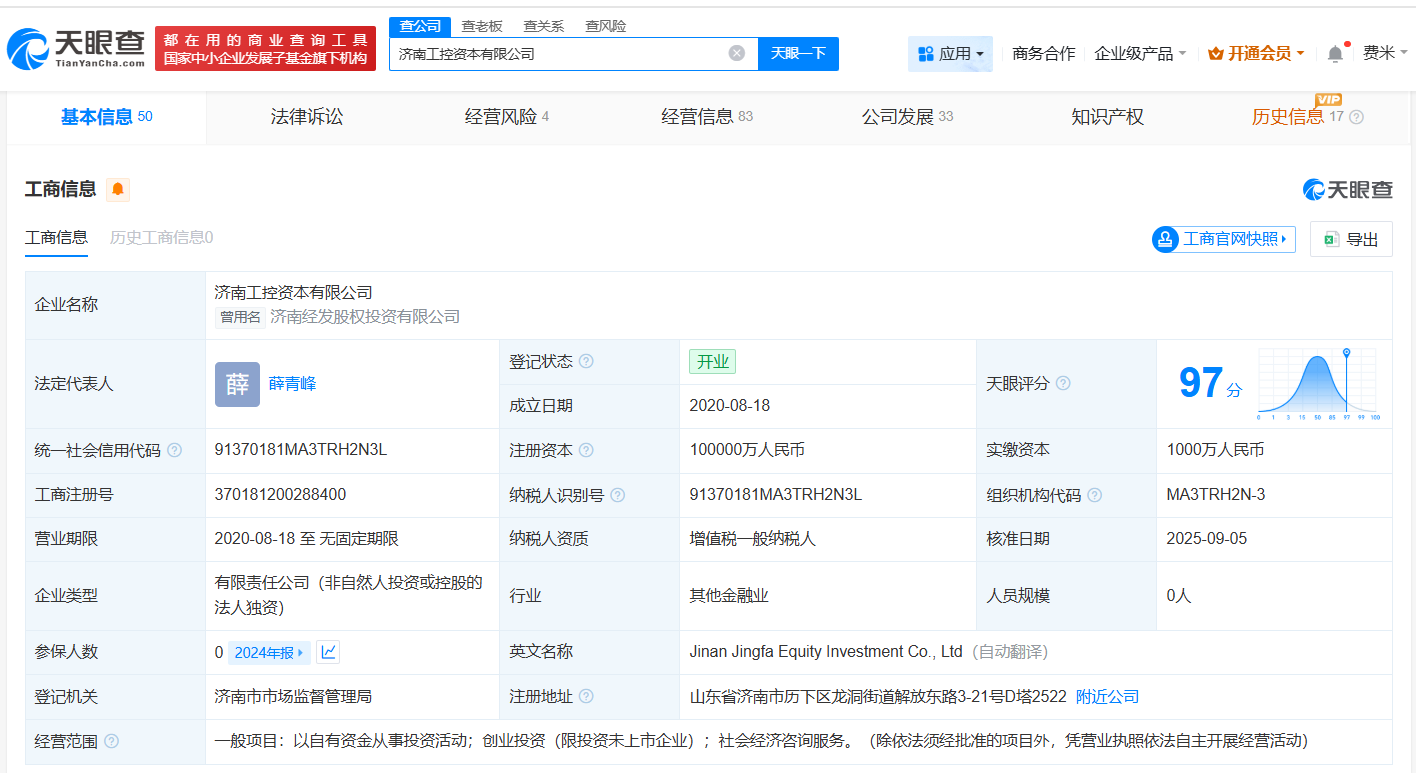Clear the search box with the x icon
This screenshot has height=773, width=1416.
point(737,53)
